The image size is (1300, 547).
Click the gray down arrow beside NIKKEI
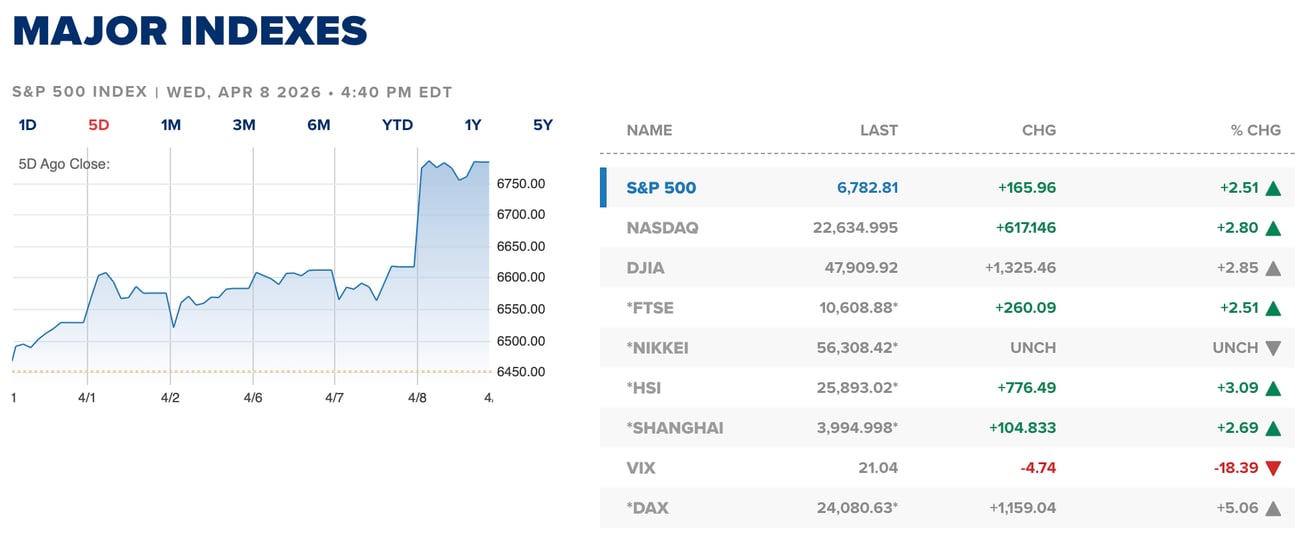pyautogui.click(x=1273, y=348)
